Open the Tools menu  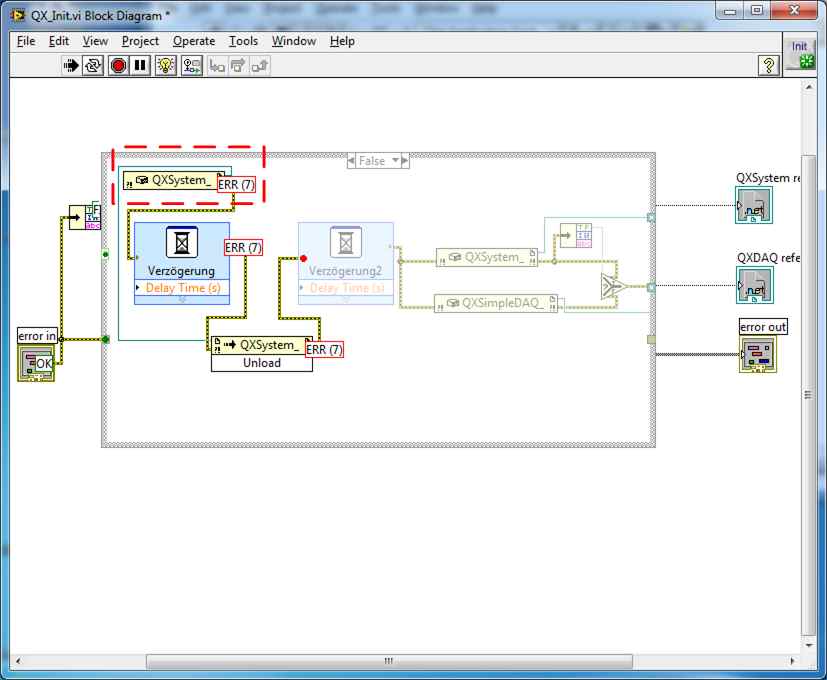point(243,41)
